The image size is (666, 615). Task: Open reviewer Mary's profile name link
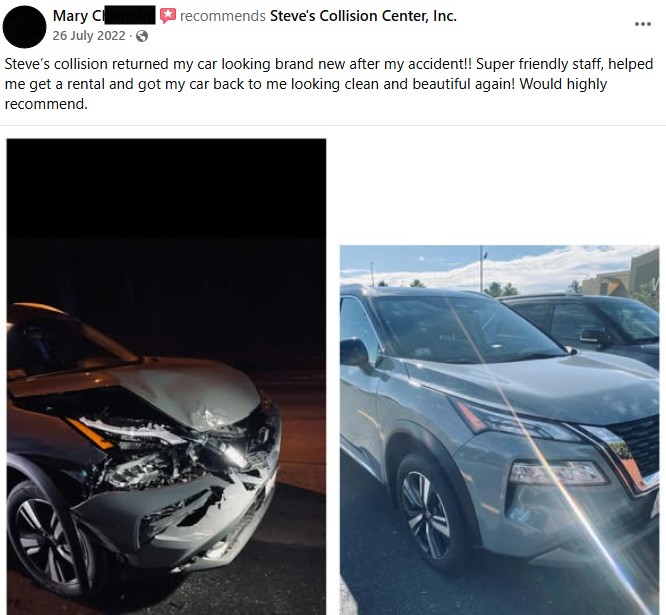click(x=104, y=16)
